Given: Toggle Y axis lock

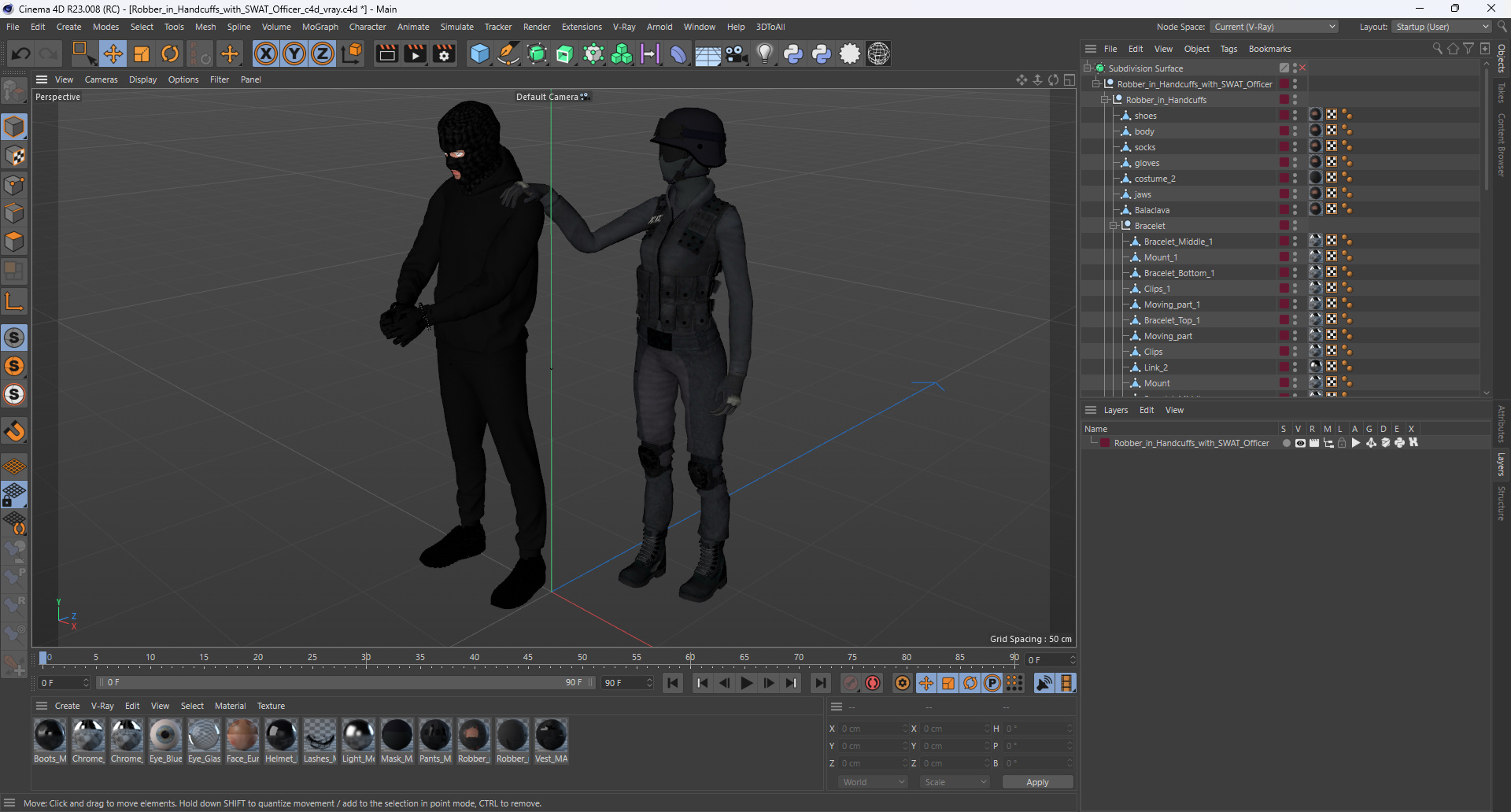Looking at the screenshot, I should click(294, 54).
